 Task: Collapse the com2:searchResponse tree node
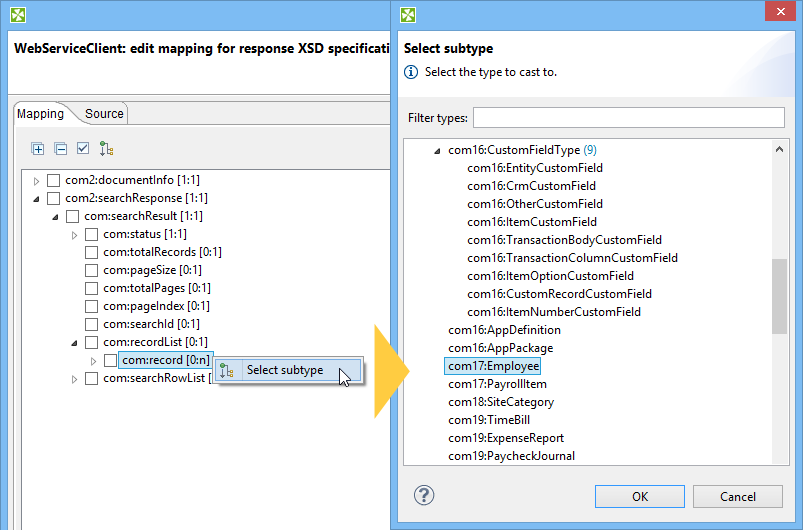coord(37,198)
